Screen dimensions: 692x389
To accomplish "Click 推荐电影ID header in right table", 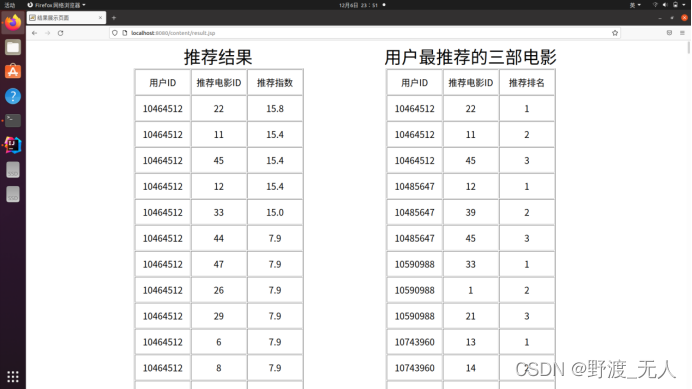I will point(470,83).
